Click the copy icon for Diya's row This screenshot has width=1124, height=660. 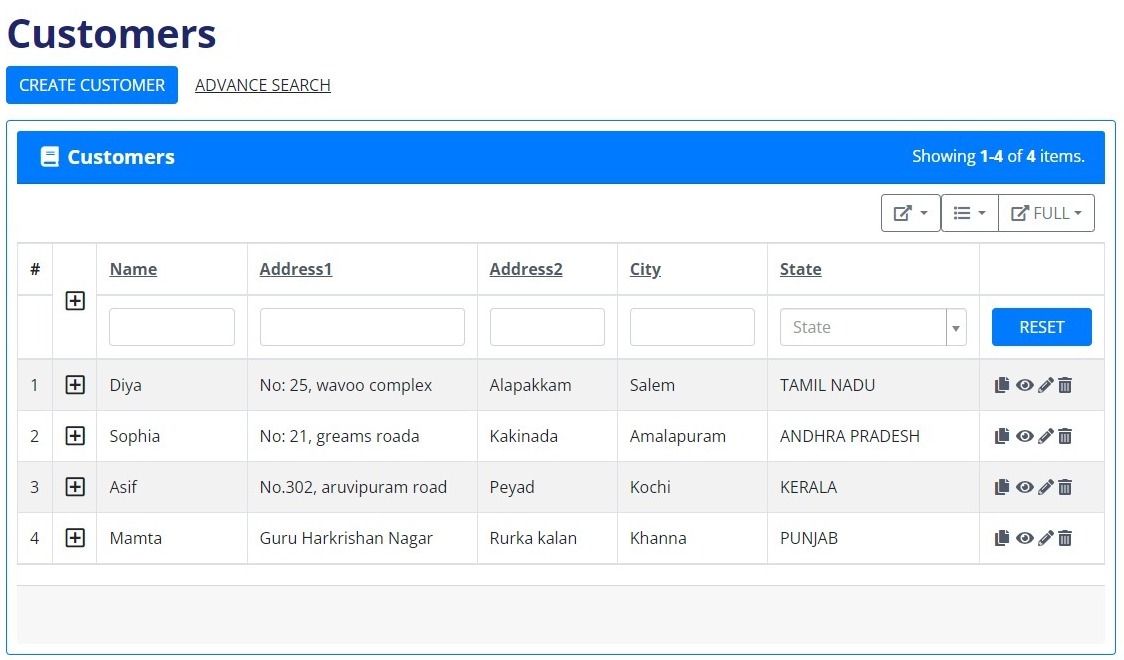[x=1002, y=385]
